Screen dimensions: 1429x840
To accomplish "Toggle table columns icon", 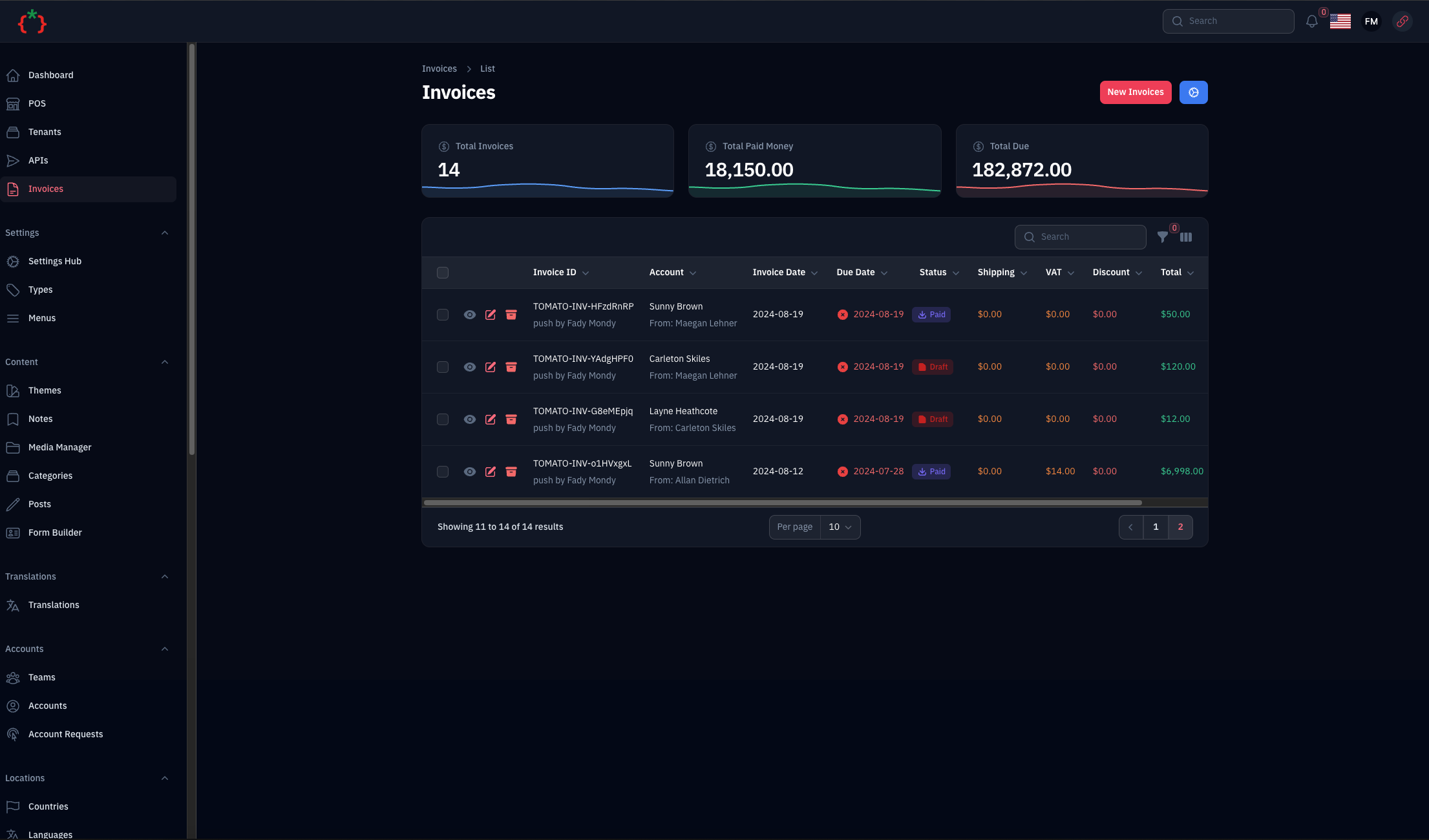I will 1186,237.
